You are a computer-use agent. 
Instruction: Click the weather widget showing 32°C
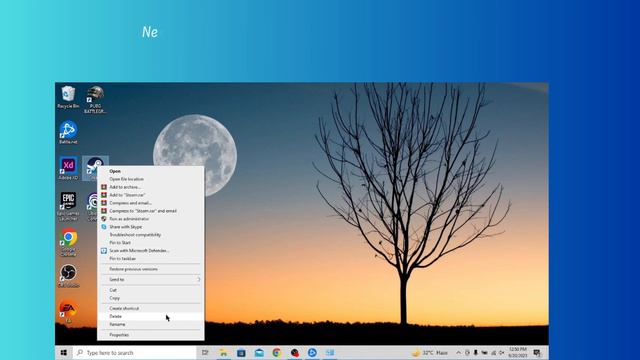[430, 353]
